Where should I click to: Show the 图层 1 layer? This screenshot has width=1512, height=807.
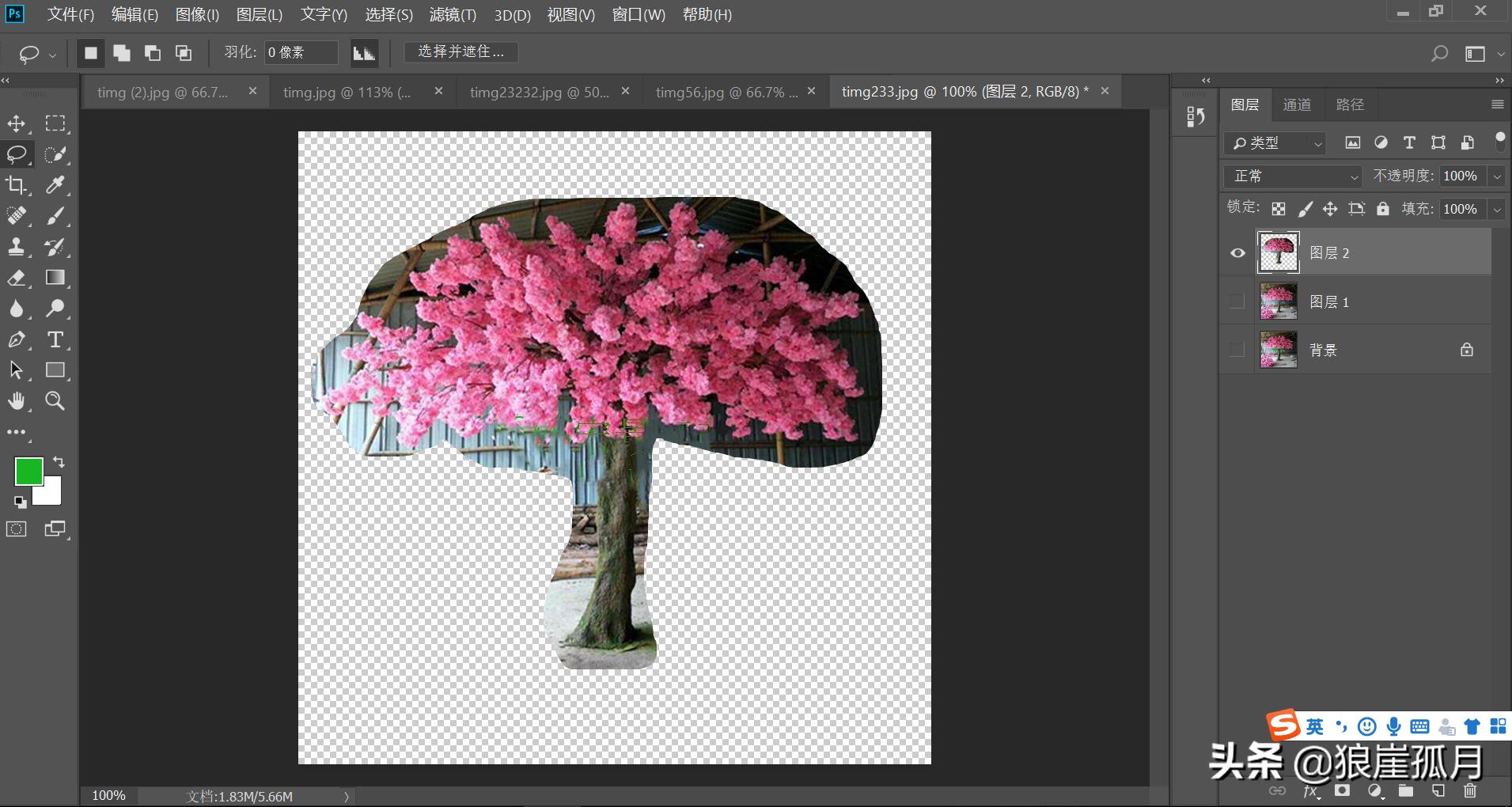tap(1237, 301)
